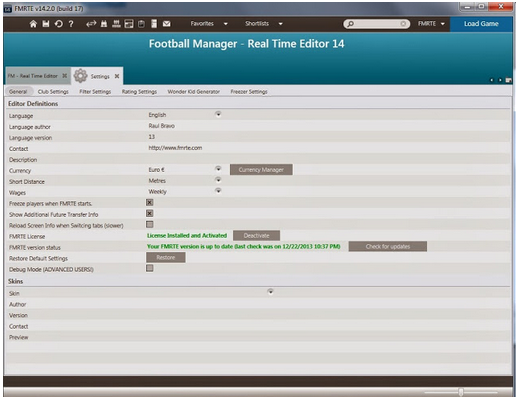
Task: Click 'License Installed and Activated' status text
Action: coord(187,236)
